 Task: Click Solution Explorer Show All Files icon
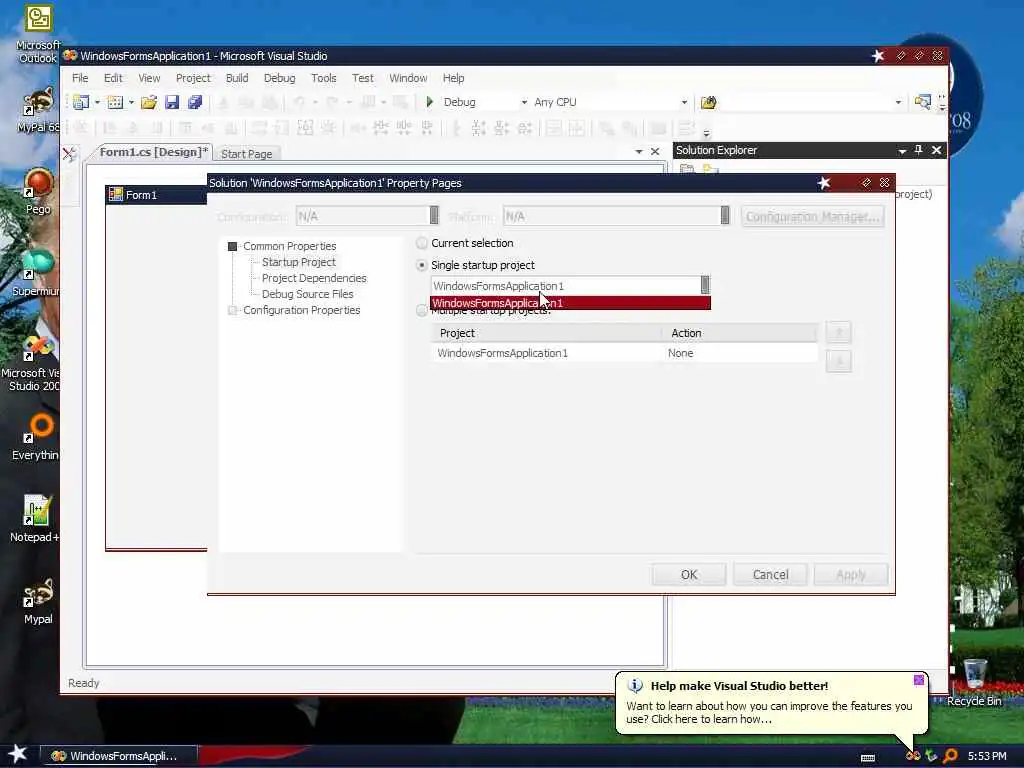pyautogui.click(x=710, y=170)
